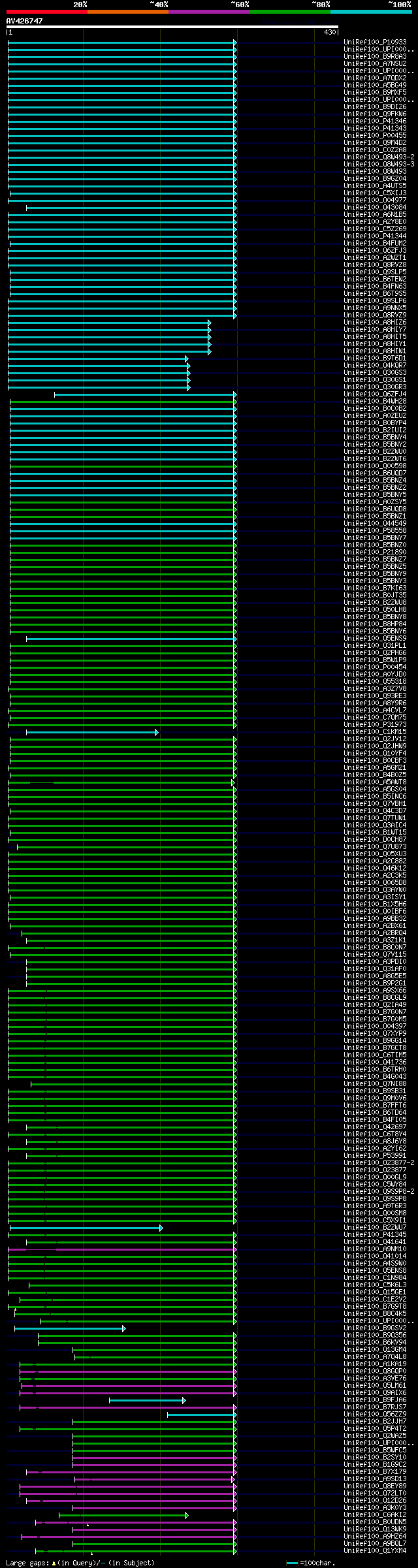Click the purple alignment bar for A9NM10
Viewport: 418px width, 1568px height.
point(122,1250)
